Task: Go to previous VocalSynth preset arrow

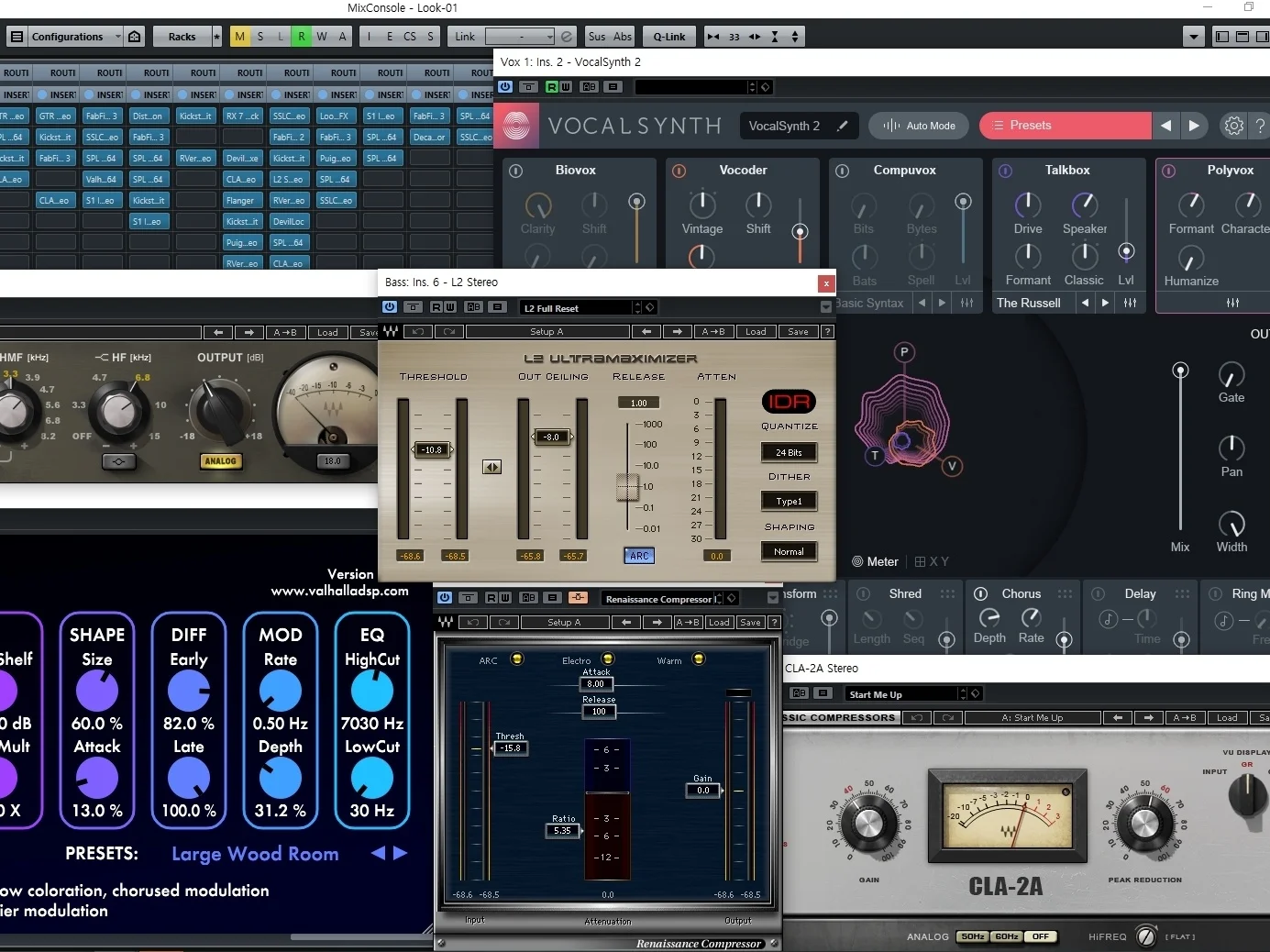Action: point(1165,126)
